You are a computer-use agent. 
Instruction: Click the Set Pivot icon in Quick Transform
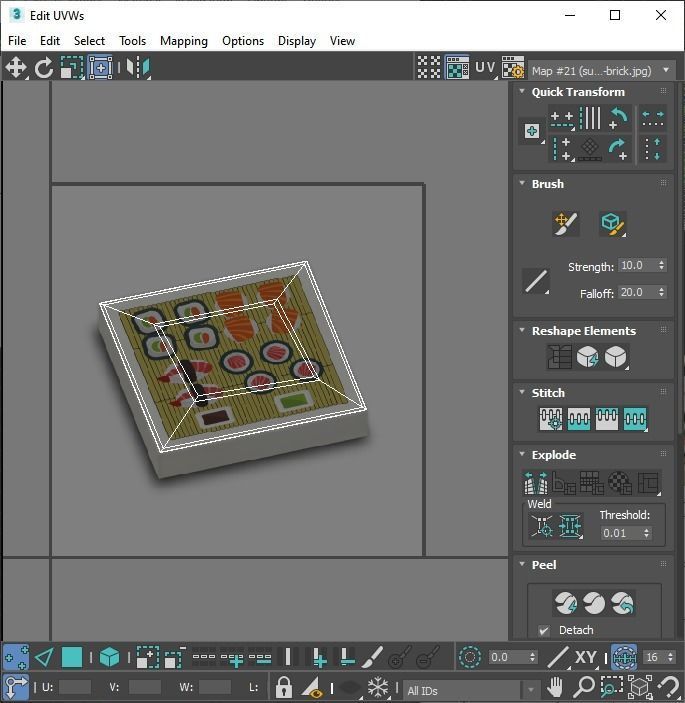[532, 131]
